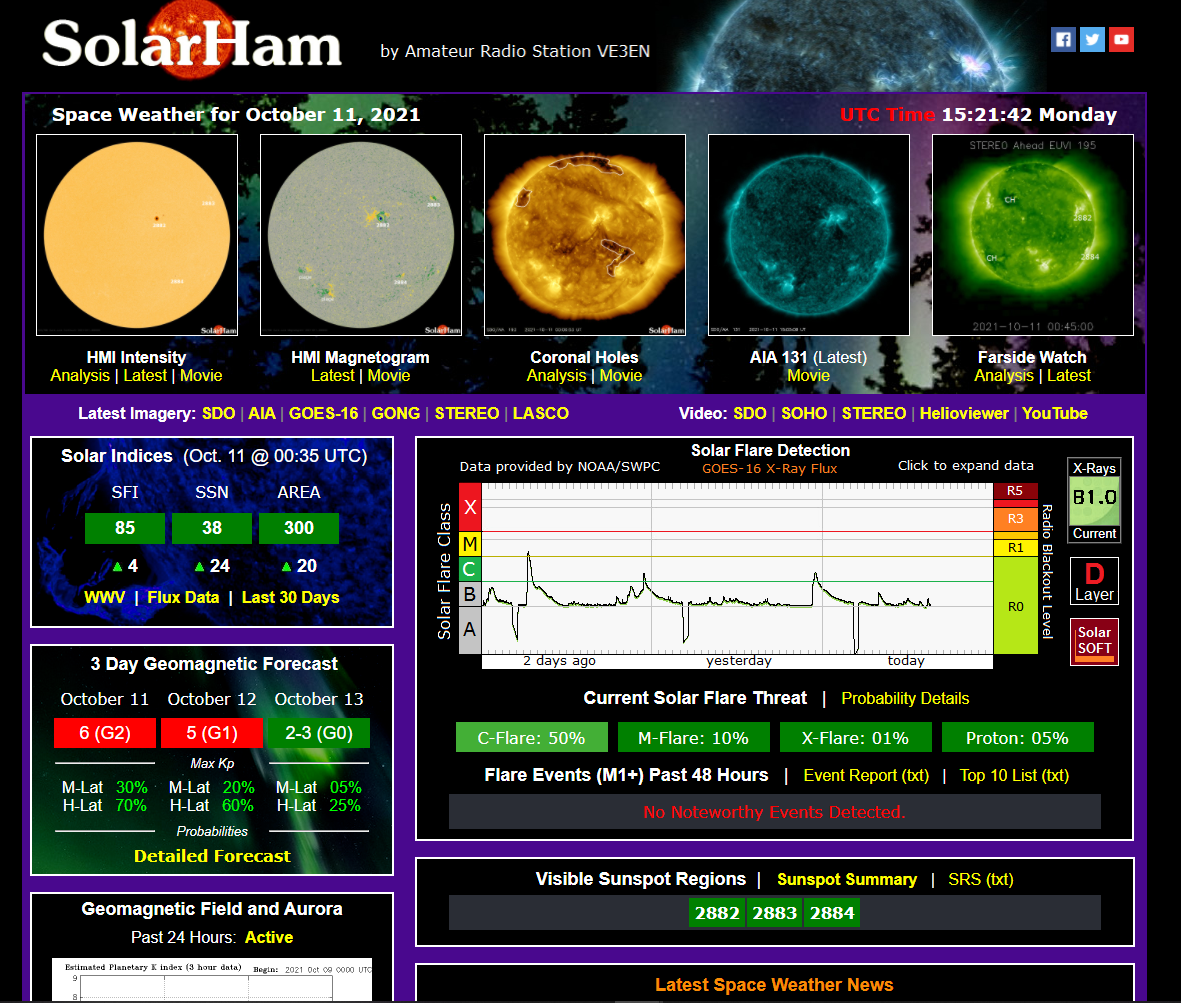
Task: Open the Twitter profile icon
Action: pos(1092,39)
